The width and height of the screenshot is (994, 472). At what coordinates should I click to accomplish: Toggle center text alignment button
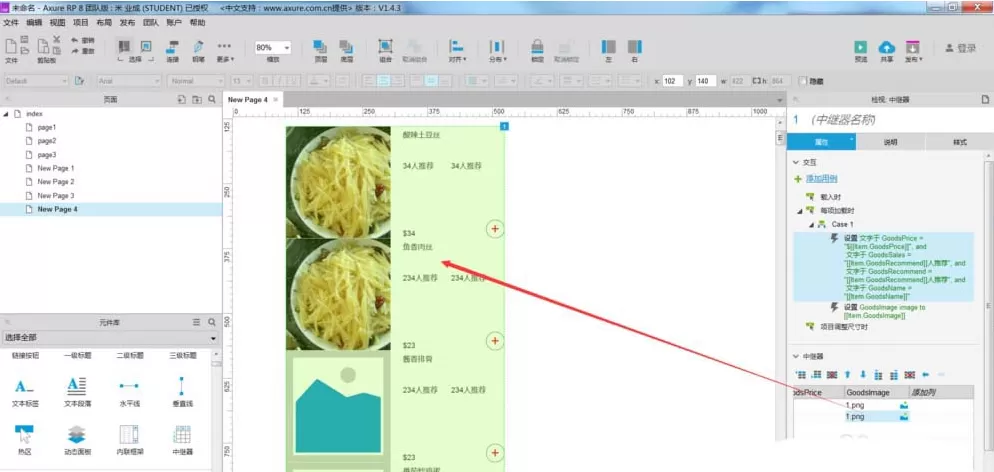coord(382,81)
